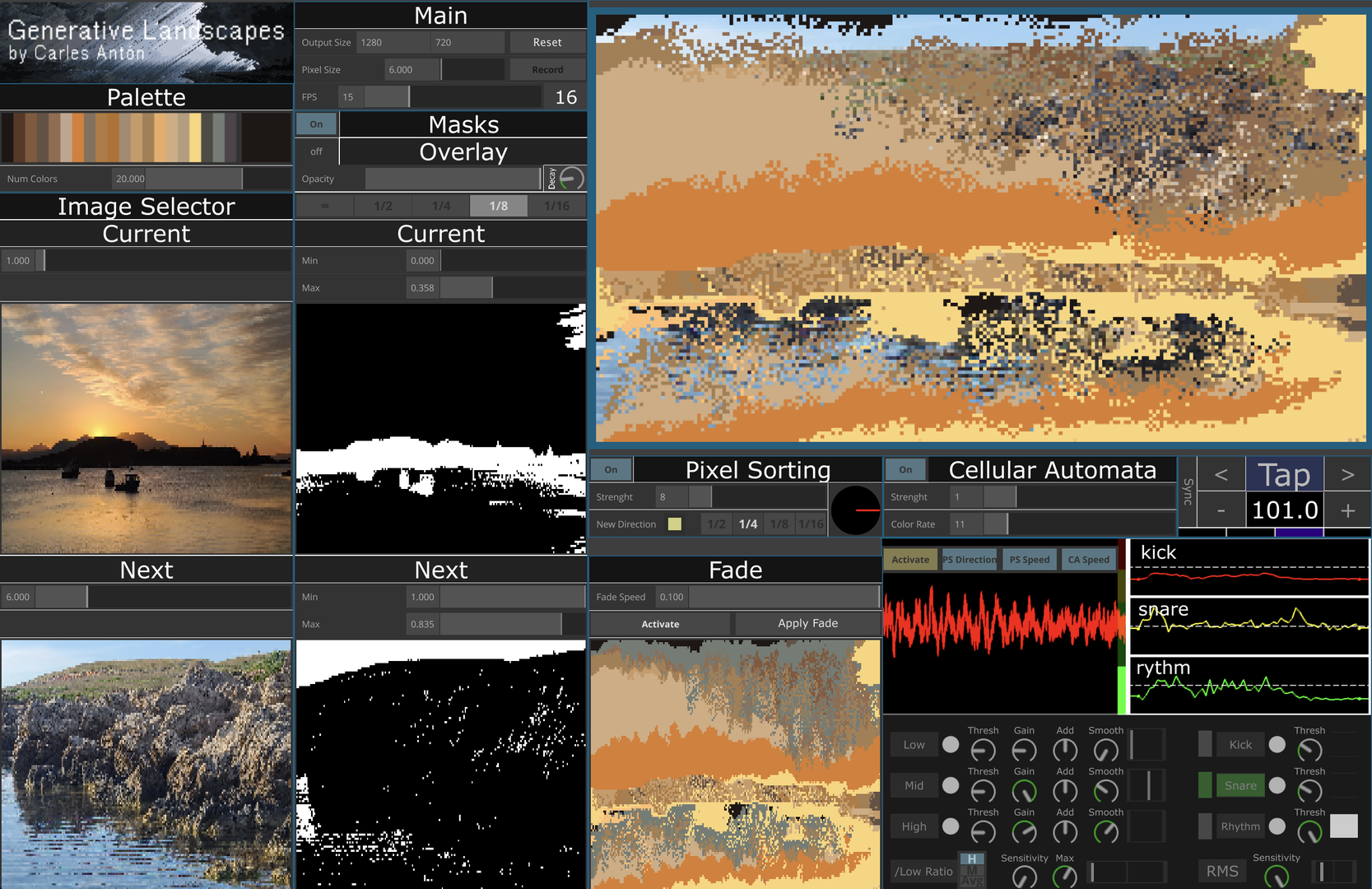Viewport: 1372px width, 889px height.
Task: Select the 1/16 overlay rate option
Action: pyautogui.click(x=556, y=206)
